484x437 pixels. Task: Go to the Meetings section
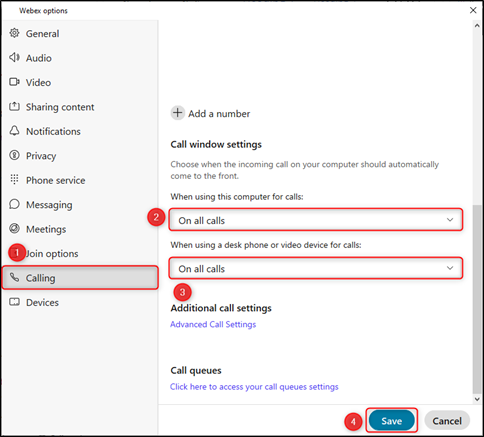80,229
